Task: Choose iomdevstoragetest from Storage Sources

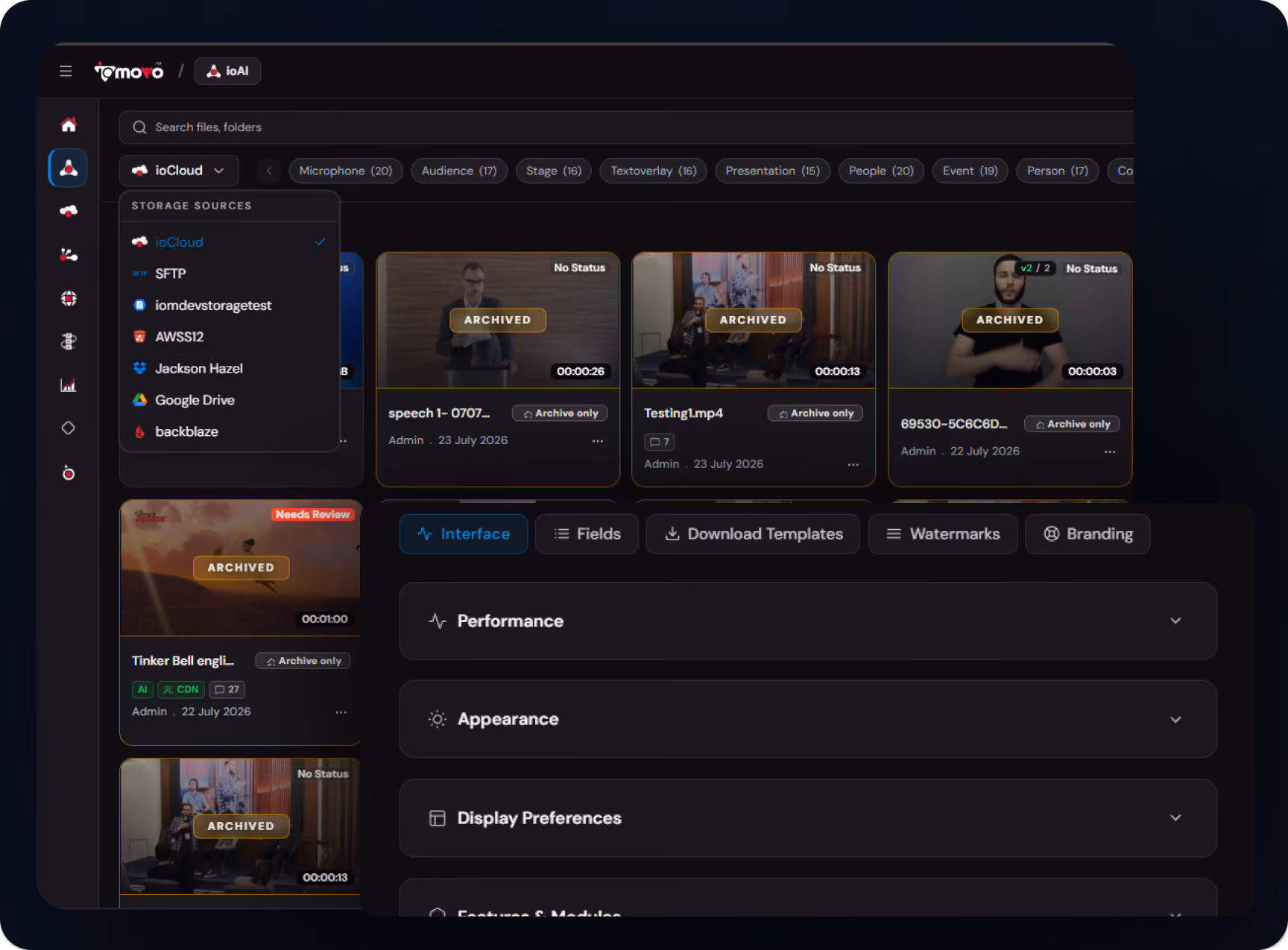Action: (x=230, y=305)
